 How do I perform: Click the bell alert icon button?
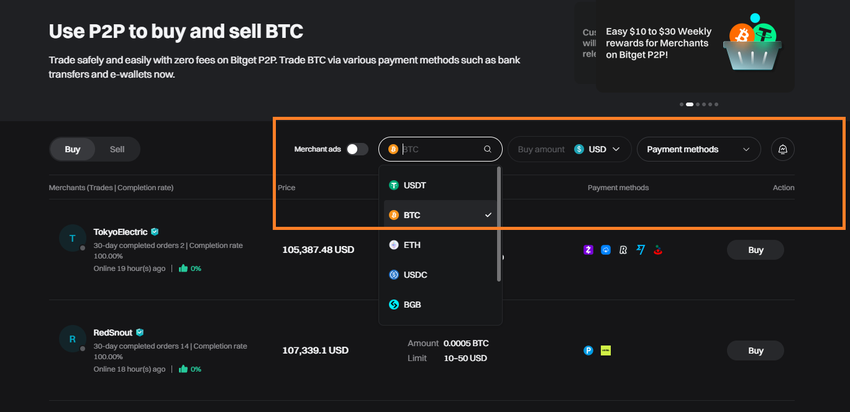[x=783, y=149]
